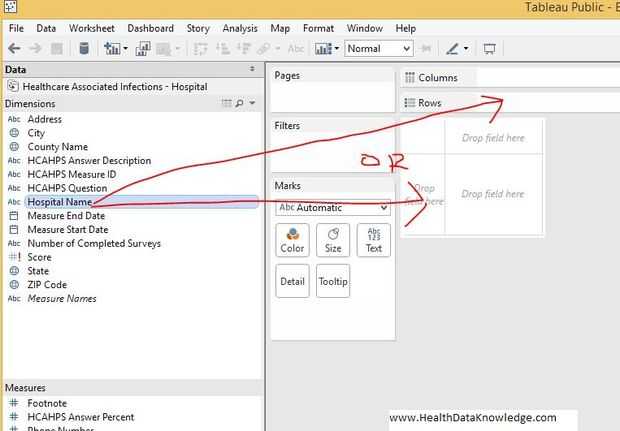
Task: Click the Back arrow in the toolbar
Action: (14, 49)
